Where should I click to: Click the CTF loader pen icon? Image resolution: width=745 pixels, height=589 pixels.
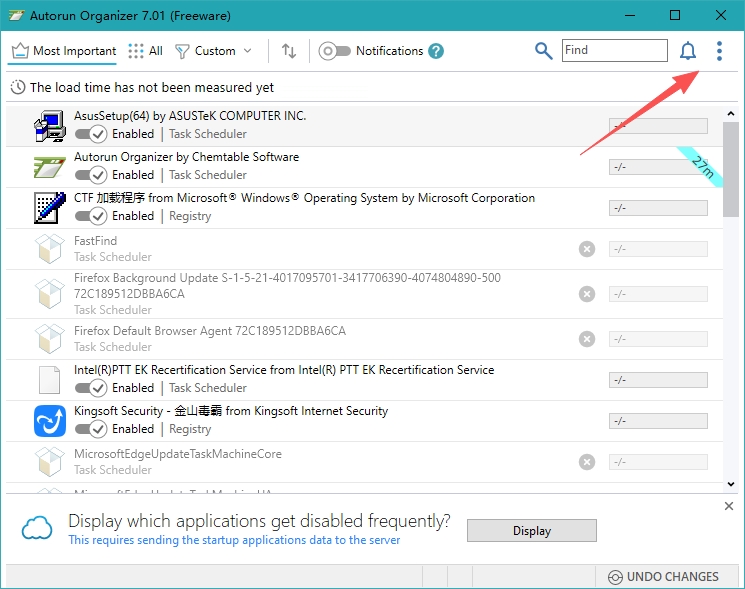[x=50, y=208]
